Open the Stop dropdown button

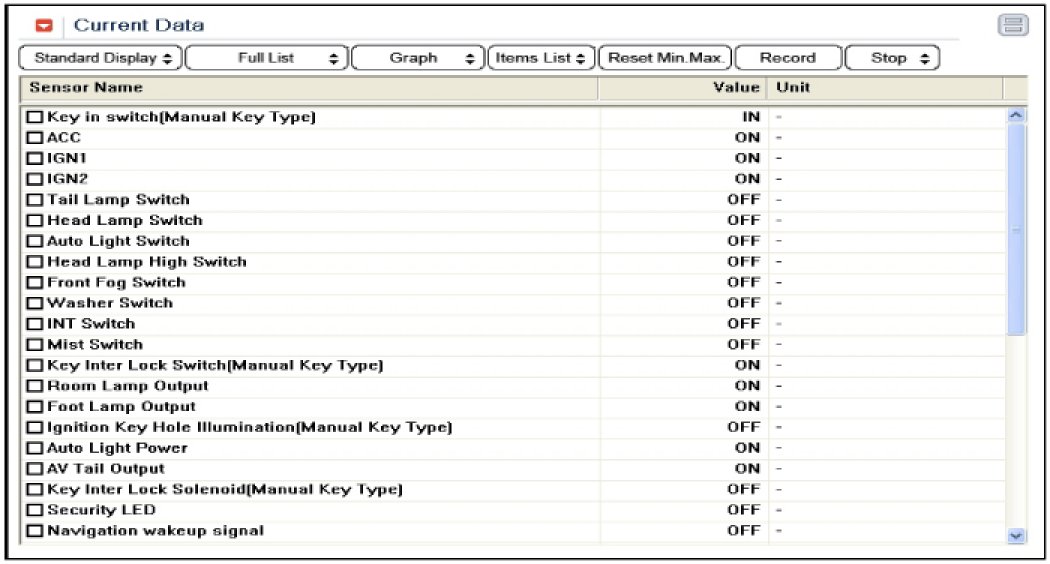[891, 58]
